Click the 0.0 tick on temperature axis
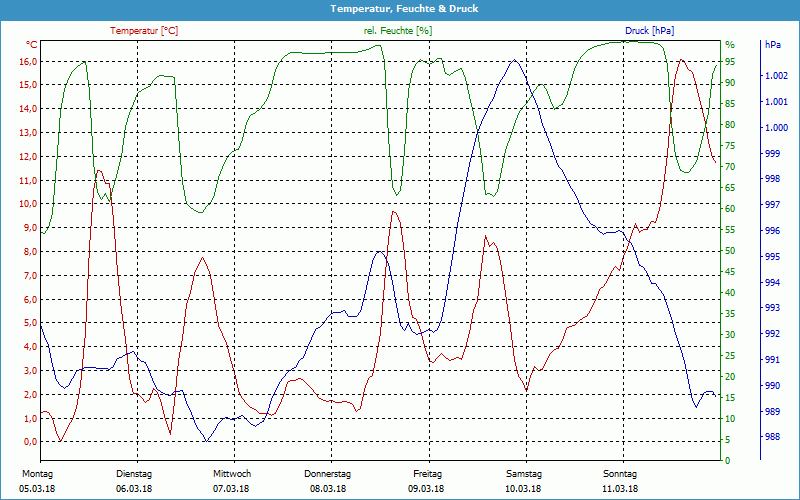Viewport: 800px width, 500px height. [x=30, y=442]
